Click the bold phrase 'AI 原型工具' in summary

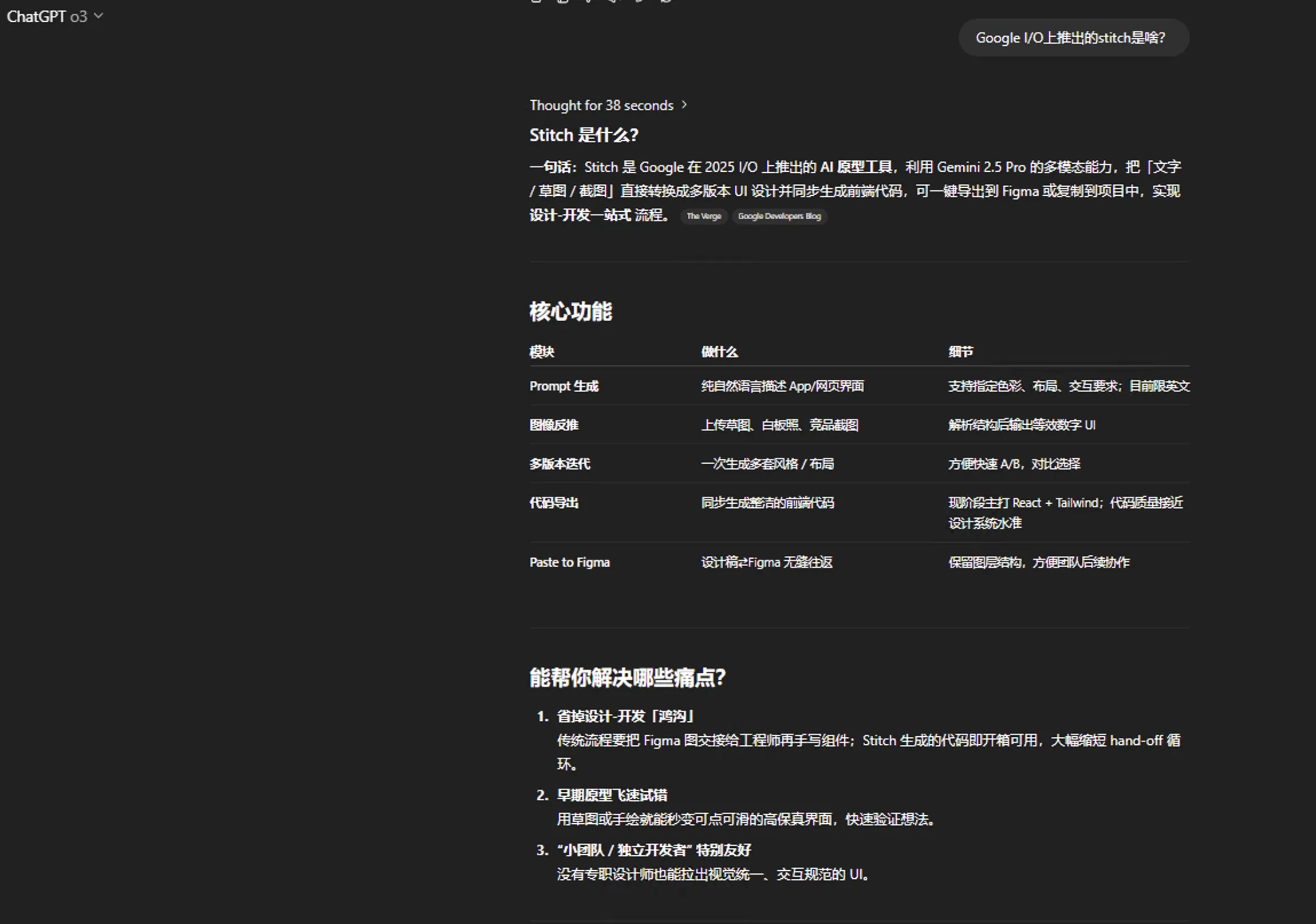coord(856,167)
